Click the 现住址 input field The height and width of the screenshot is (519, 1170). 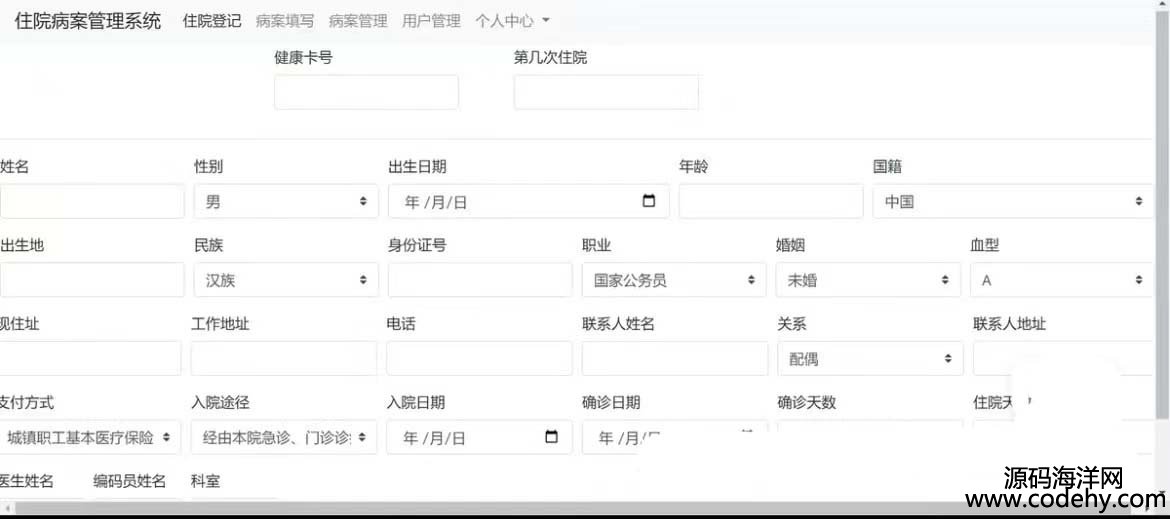(90, 359)
